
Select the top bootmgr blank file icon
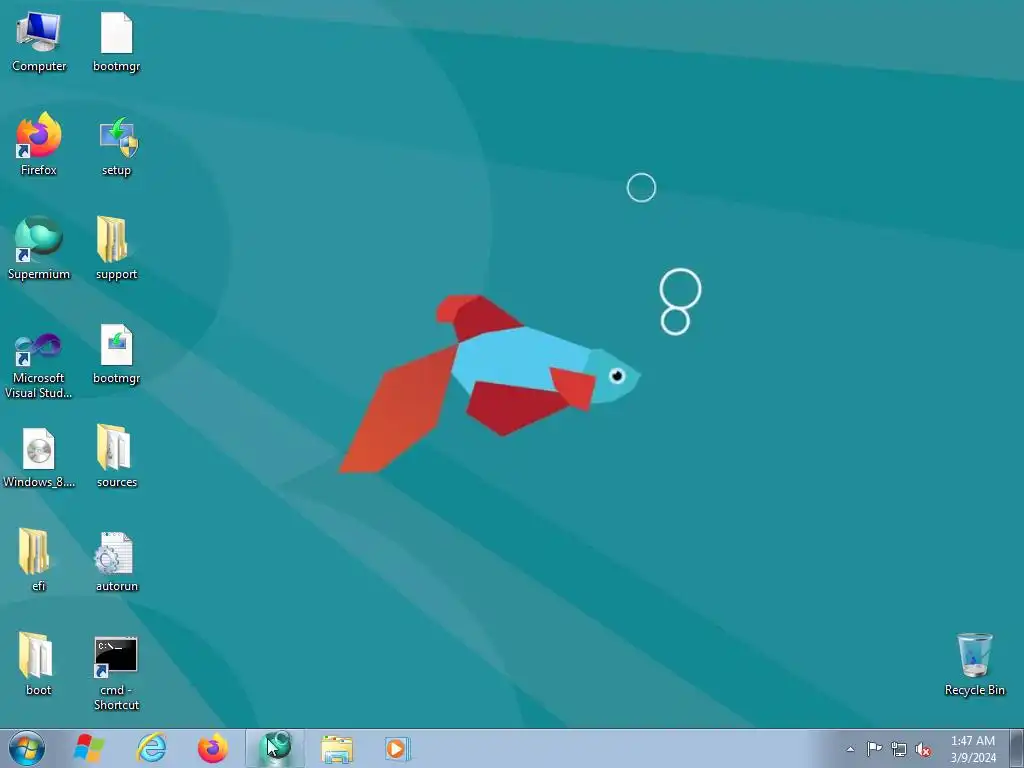point(116,42)
